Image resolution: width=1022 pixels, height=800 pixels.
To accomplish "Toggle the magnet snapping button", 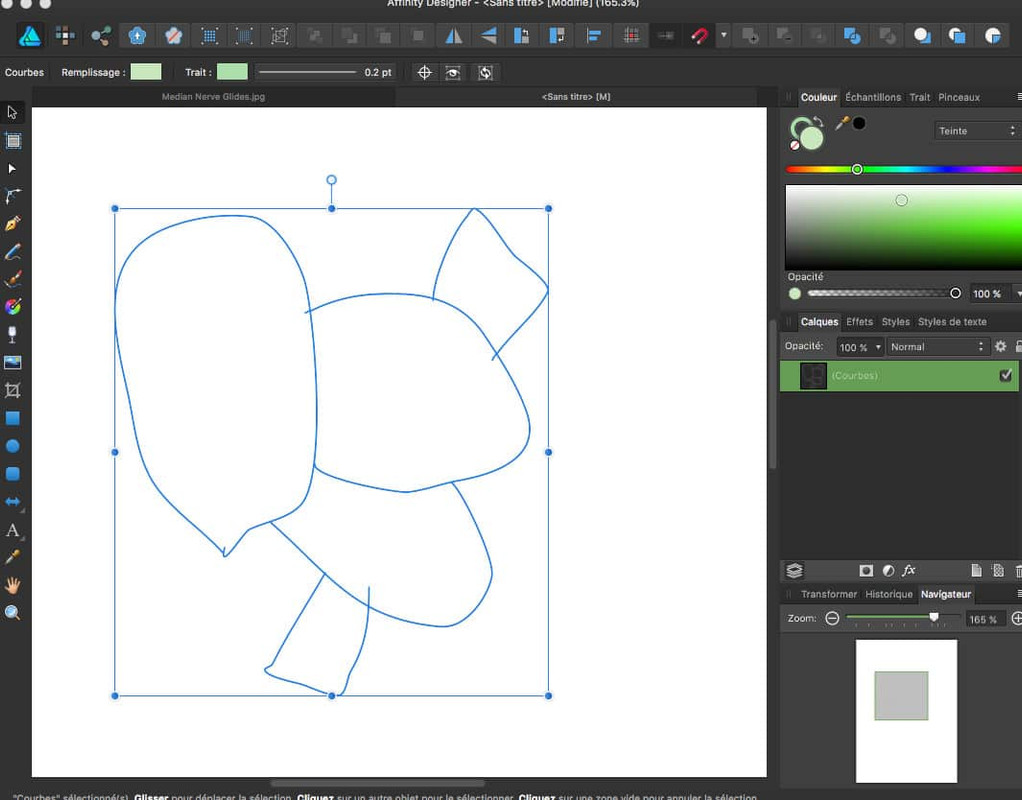I will click(700, 36).
